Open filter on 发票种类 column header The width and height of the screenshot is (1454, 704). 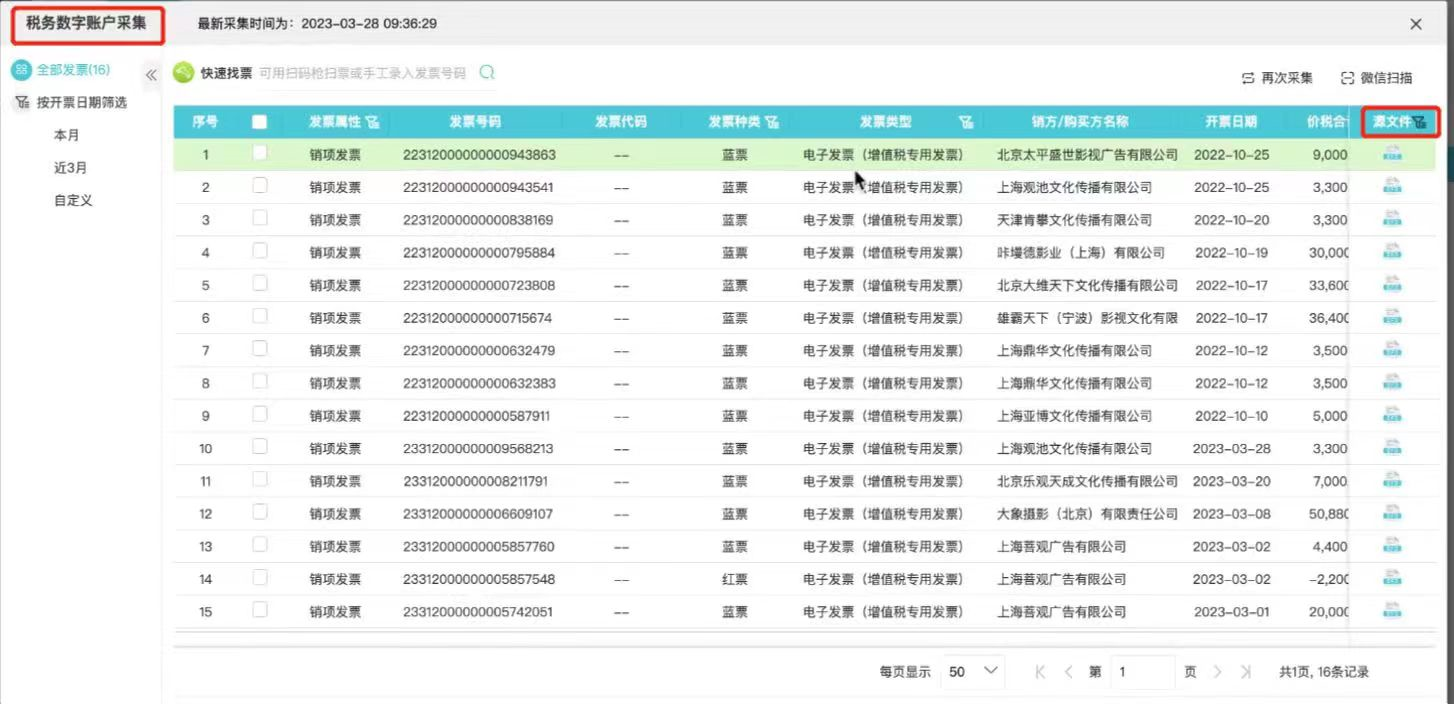[x=772, y=122]
